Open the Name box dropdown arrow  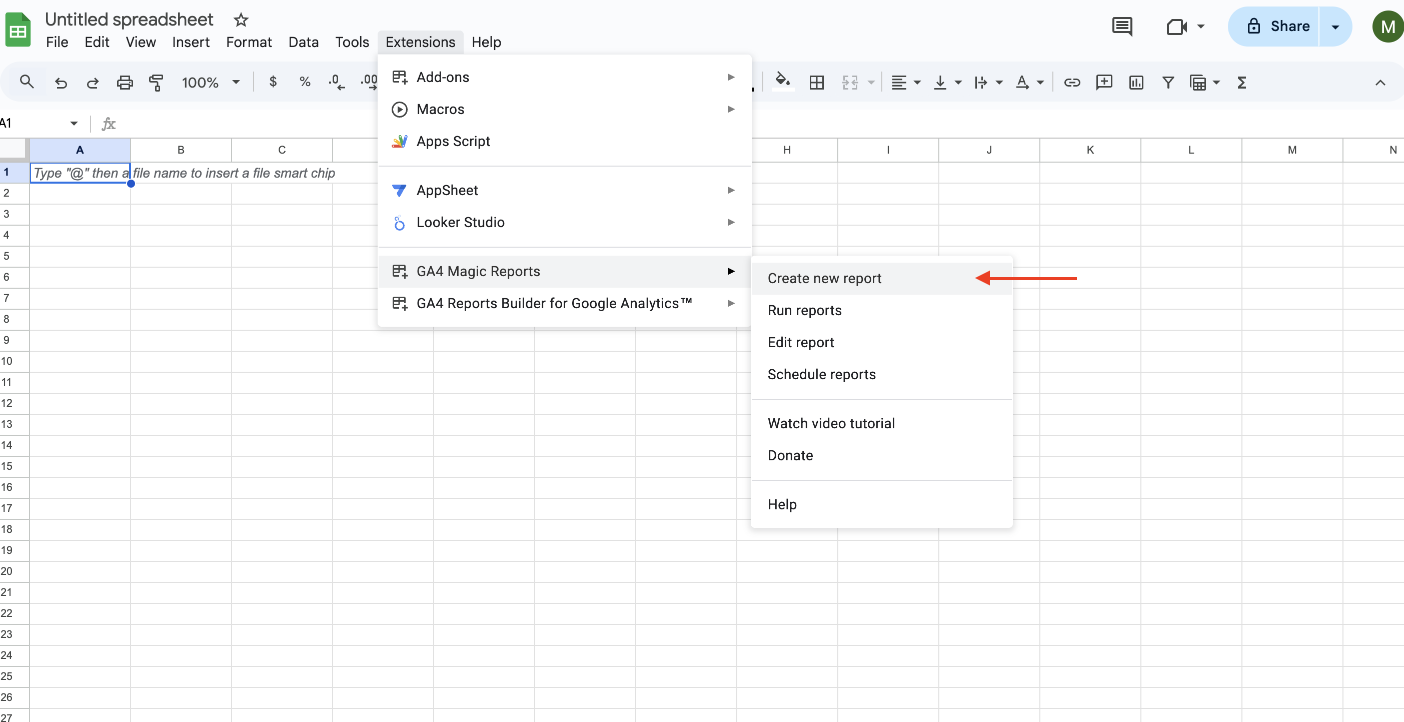point(74,124)
